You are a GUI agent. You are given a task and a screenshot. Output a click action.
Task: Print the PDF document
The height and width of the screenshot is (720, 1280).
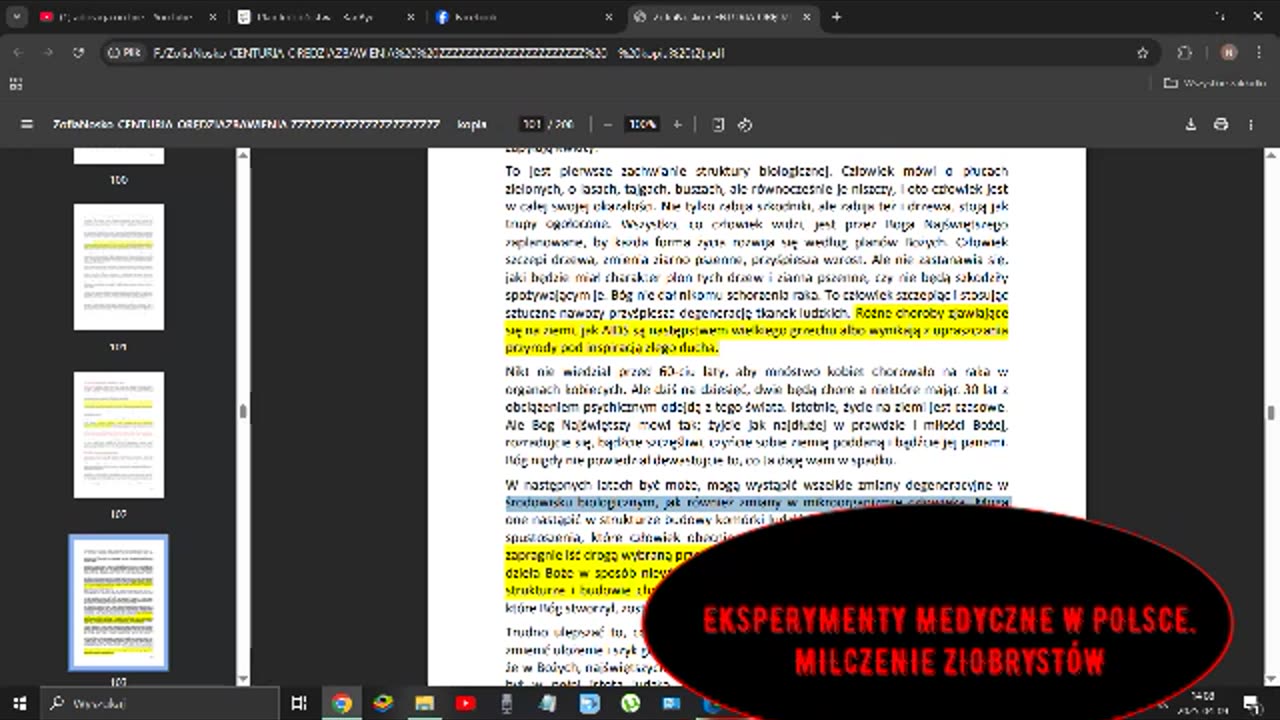pos(1221,125)
